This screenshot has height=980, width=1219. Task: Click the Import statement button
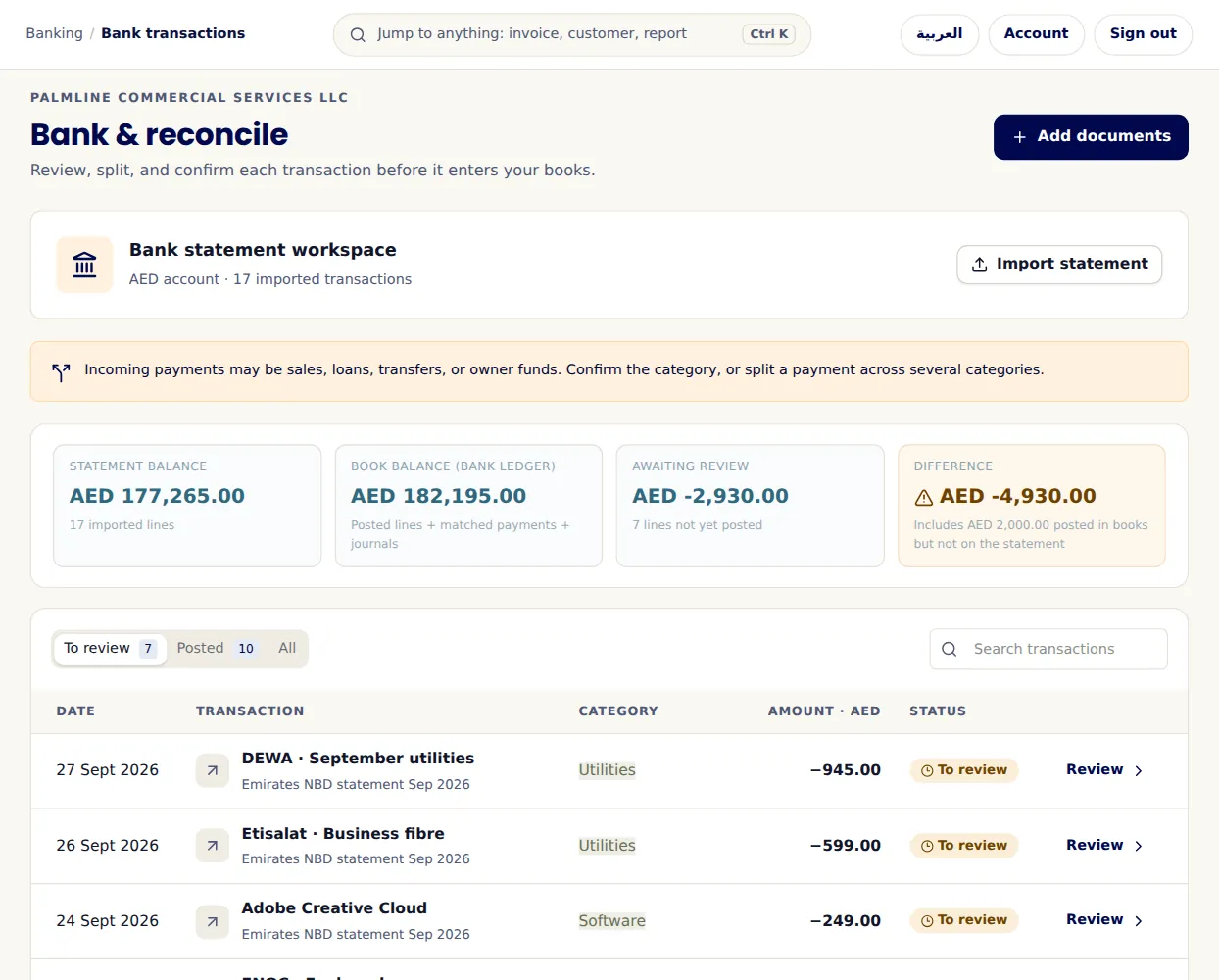[1059, 265]
